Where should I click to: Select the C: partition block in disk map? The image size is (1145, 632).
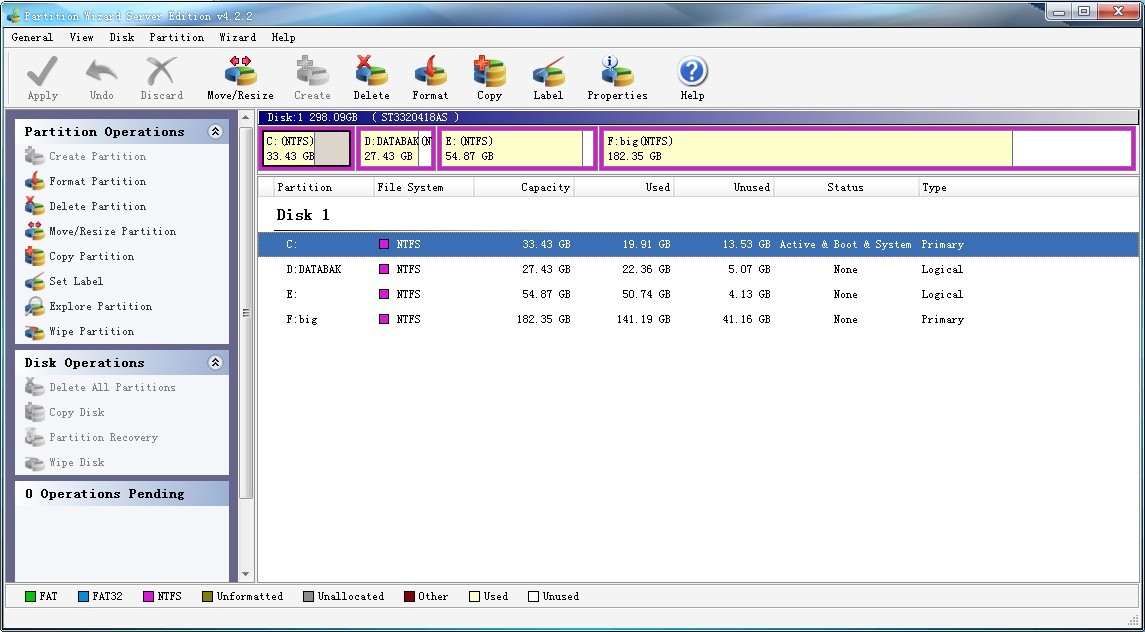307,148
